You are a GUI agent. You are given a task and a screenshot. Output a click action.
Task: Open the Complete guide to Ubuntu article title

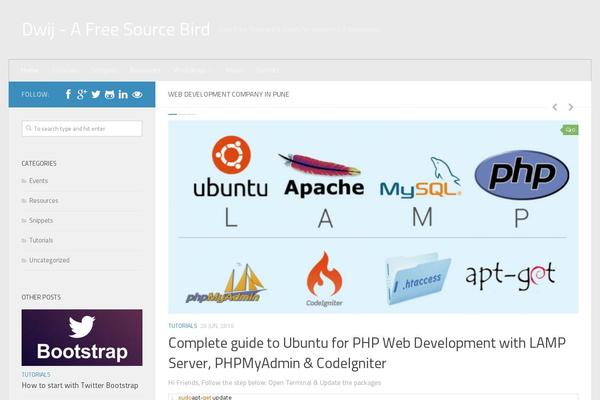(x=367, y=353)
